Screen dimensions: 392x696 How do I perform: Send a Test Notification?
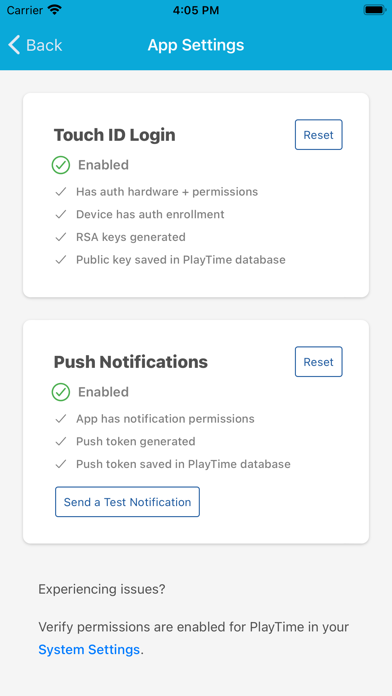[x=127, y=502]
